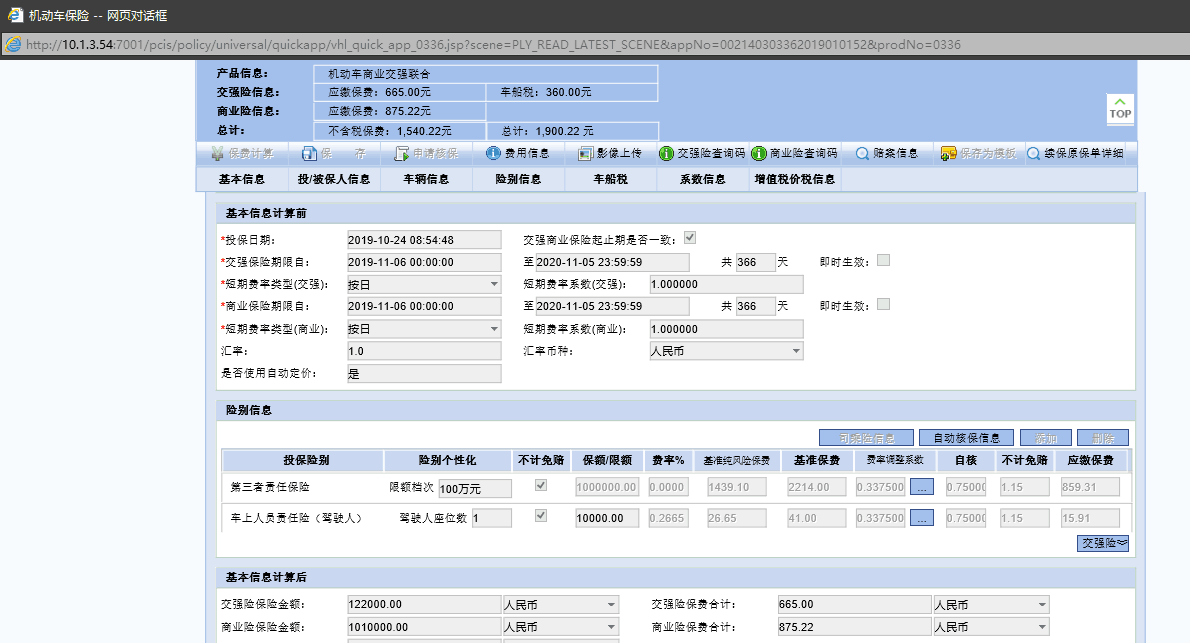This screenshot has width=1190, height=643.
Task: Click 保额/限额 field for 车上人员责任险
Action: coord(606,518)
